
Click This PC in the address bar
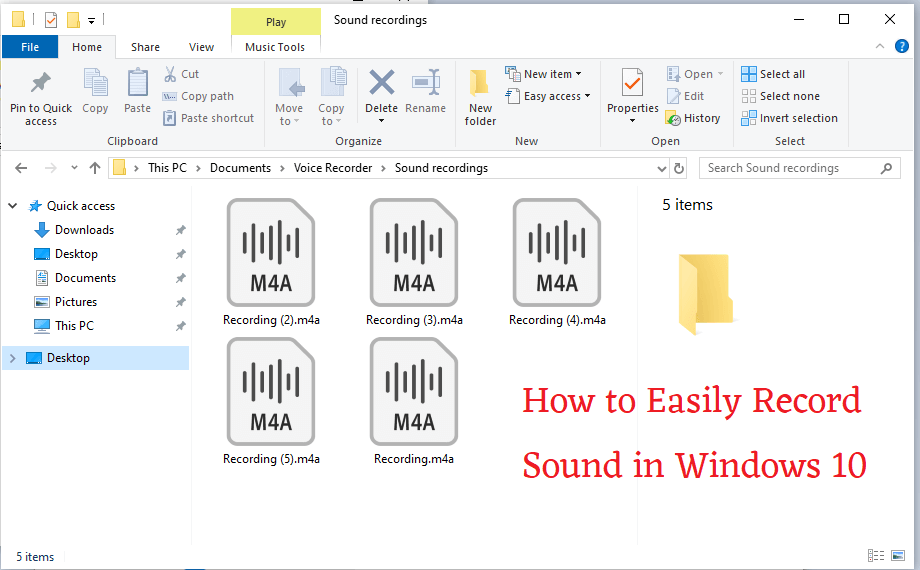[167, 168]
